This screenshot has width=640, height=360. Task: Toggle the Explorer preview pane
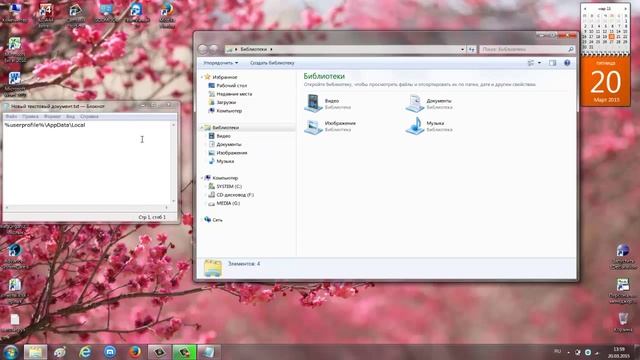(552, 63)
